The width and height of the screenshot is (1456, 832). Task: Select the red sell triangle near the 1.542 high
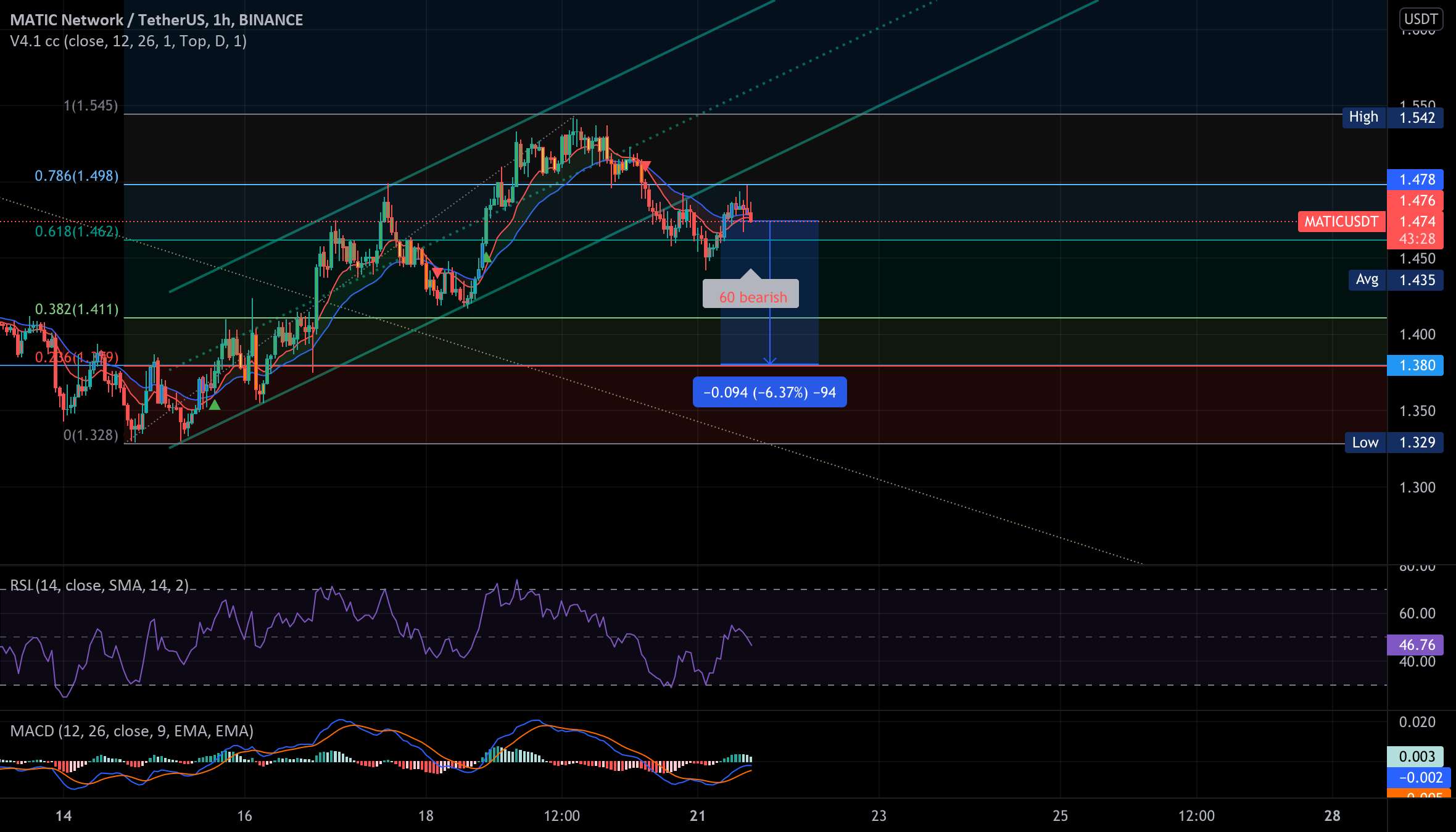point(645,165)
